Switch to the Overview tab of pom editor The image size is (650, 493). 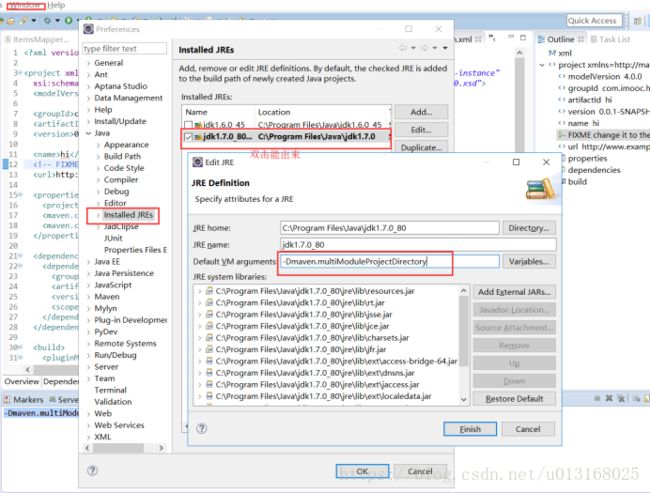(22, 381)
